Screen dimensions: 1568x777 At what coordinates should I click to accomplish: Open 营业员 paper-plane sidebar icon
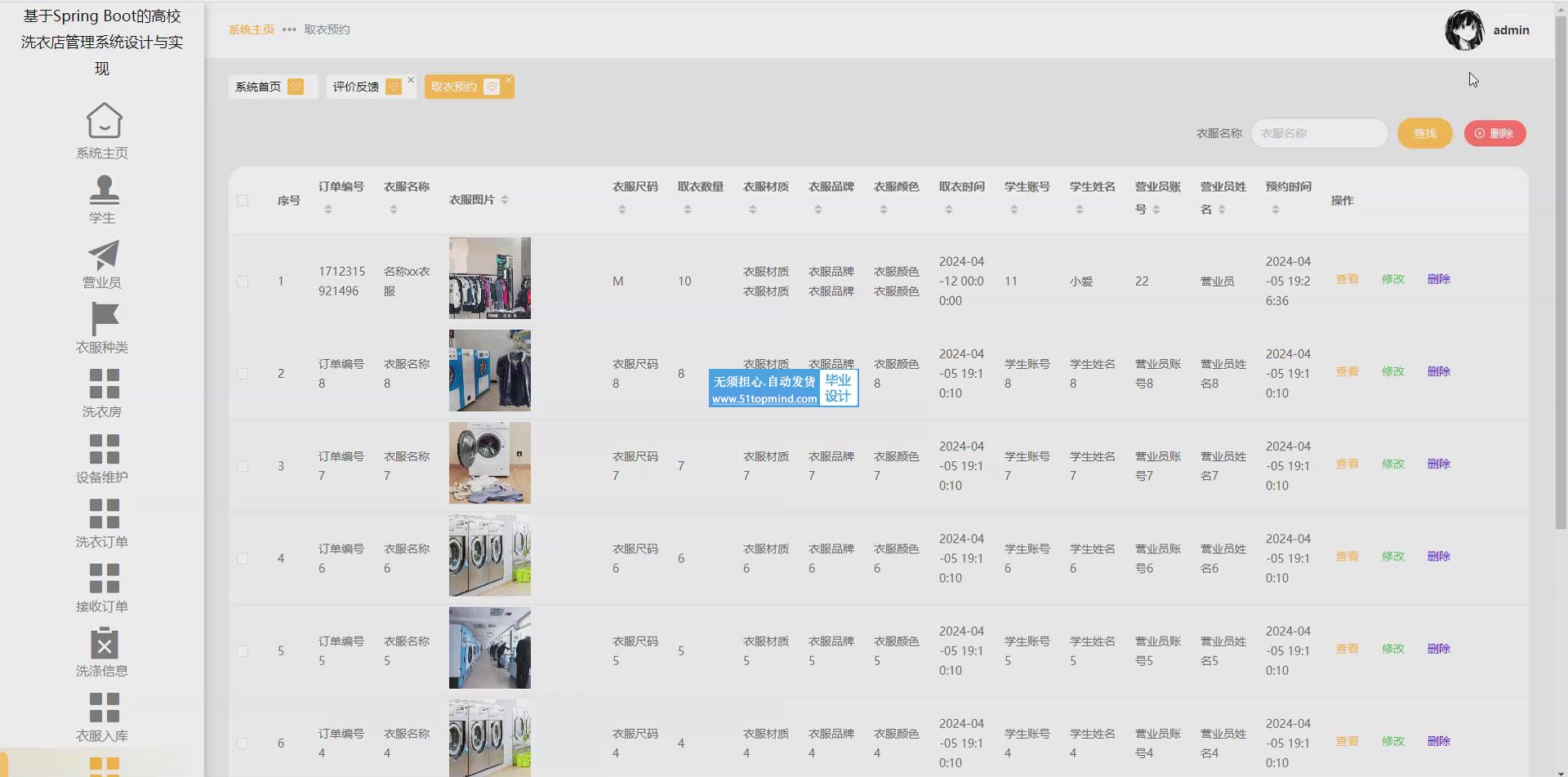[104, 254]
